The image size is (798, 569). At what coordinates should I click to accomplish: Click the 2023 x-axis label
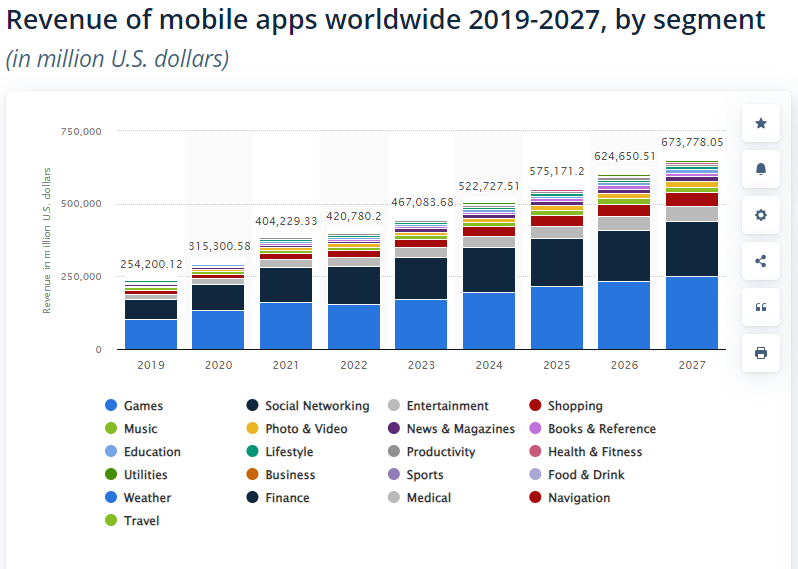pyautogui.click(x=421, y=365)
